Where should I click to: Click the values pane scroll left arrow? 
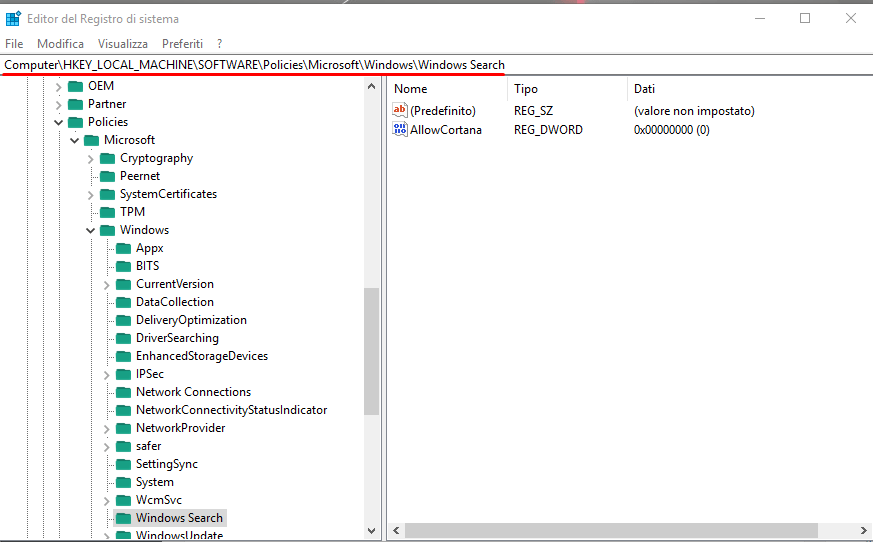(x=396, y=530)
